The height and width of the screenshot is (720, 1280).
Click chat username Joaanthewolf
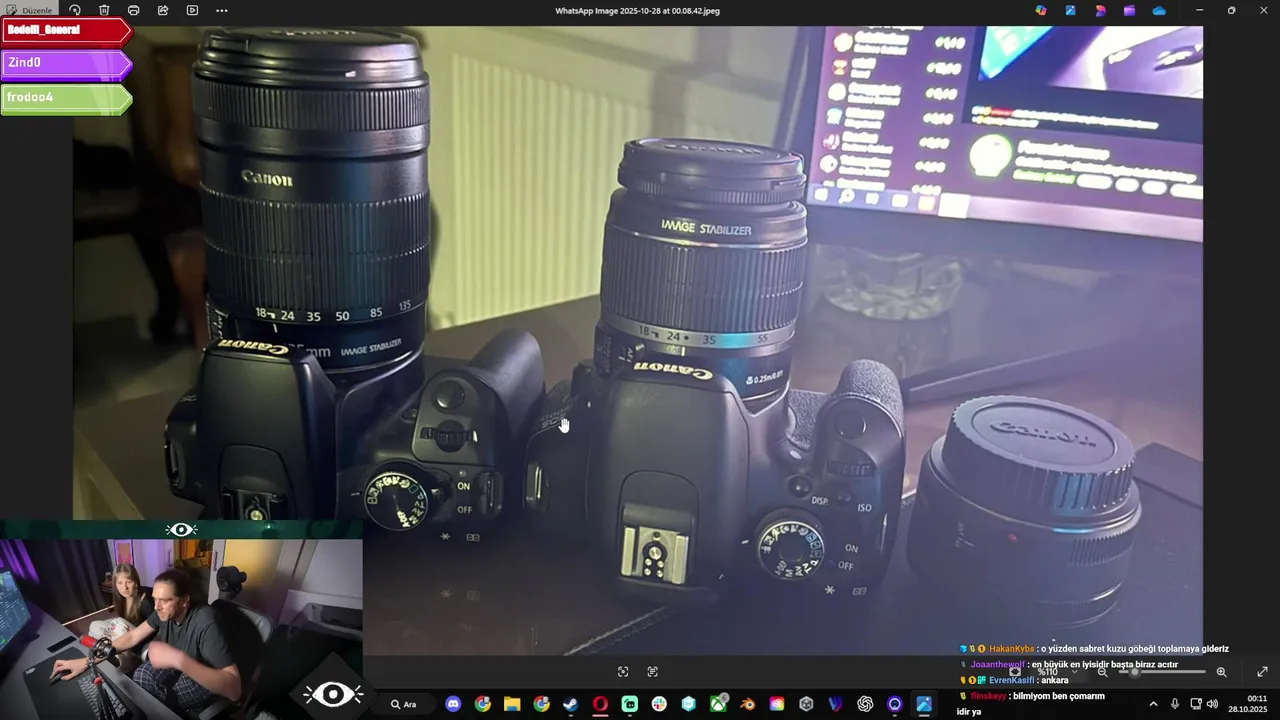997,665
